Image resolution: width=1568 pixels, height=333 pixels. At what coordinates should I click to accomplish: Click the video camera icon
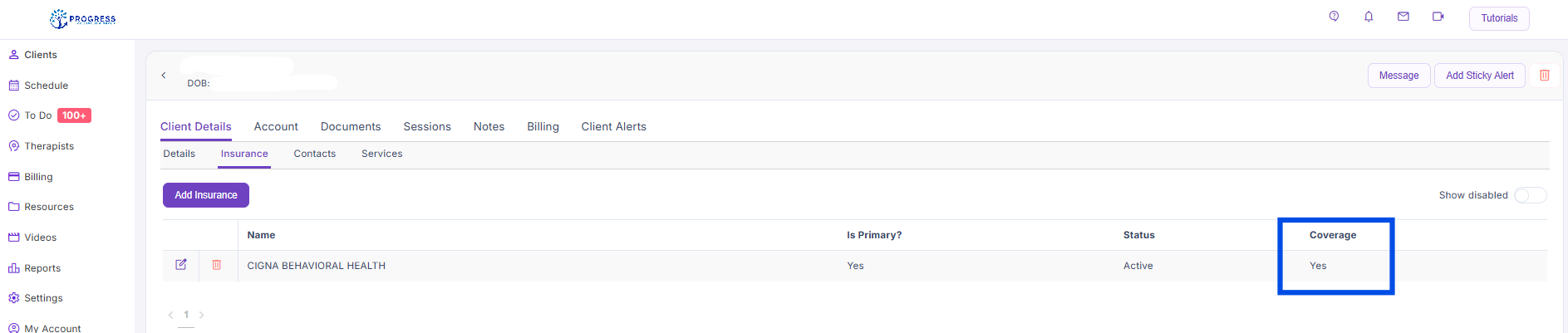coord(1438,17)
